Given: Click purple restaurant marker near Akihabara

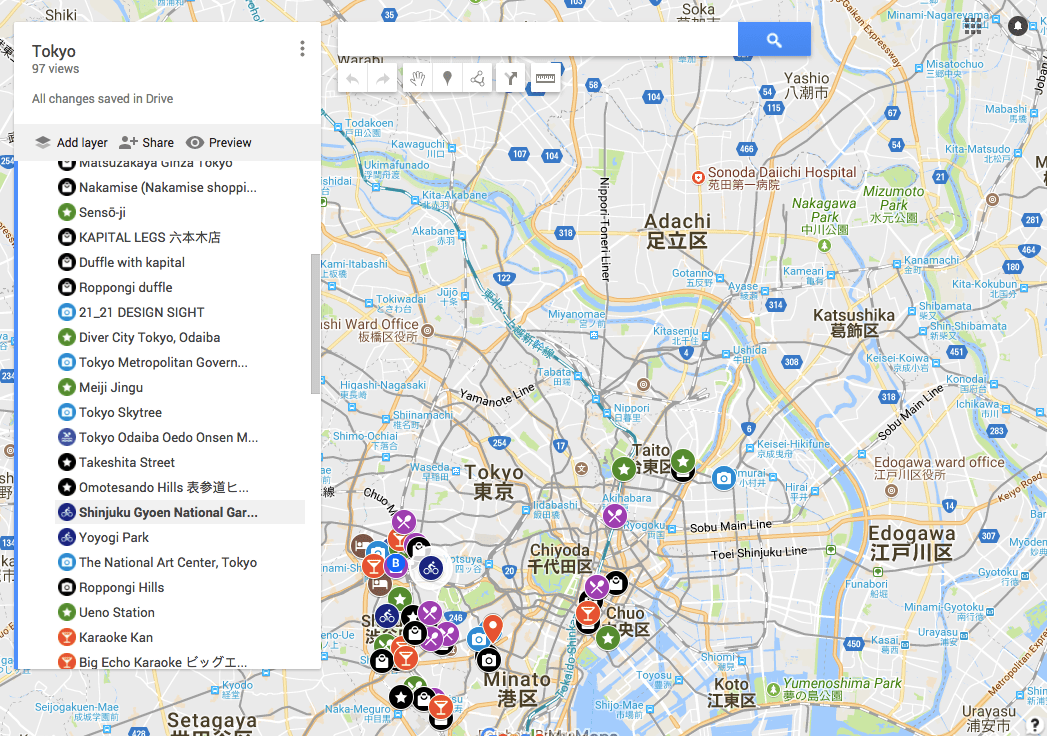Looking at the screenshot, I should tap(614, 516).
